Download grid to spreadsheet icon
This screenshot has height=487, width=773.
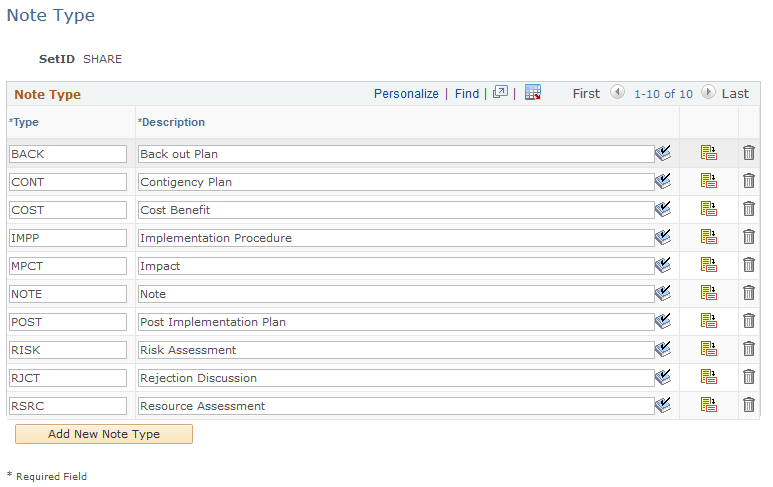click(x=533, y=92)
